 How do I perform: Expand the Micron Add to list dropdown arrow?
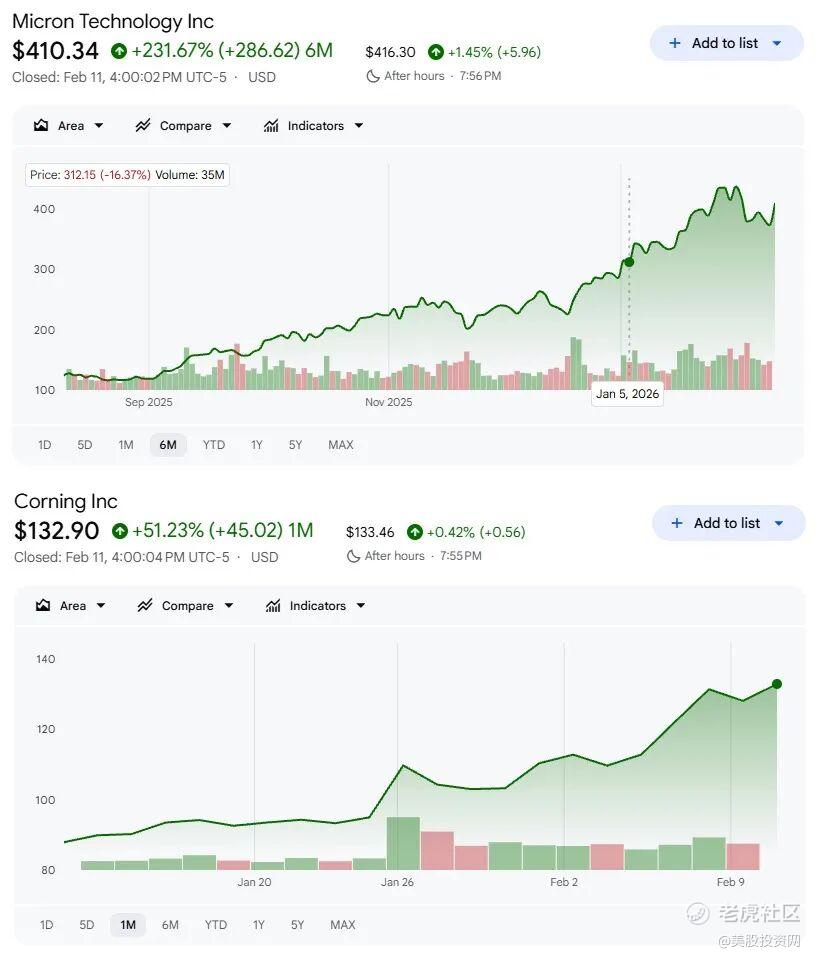pyautogui.click(x=778, y=43)
